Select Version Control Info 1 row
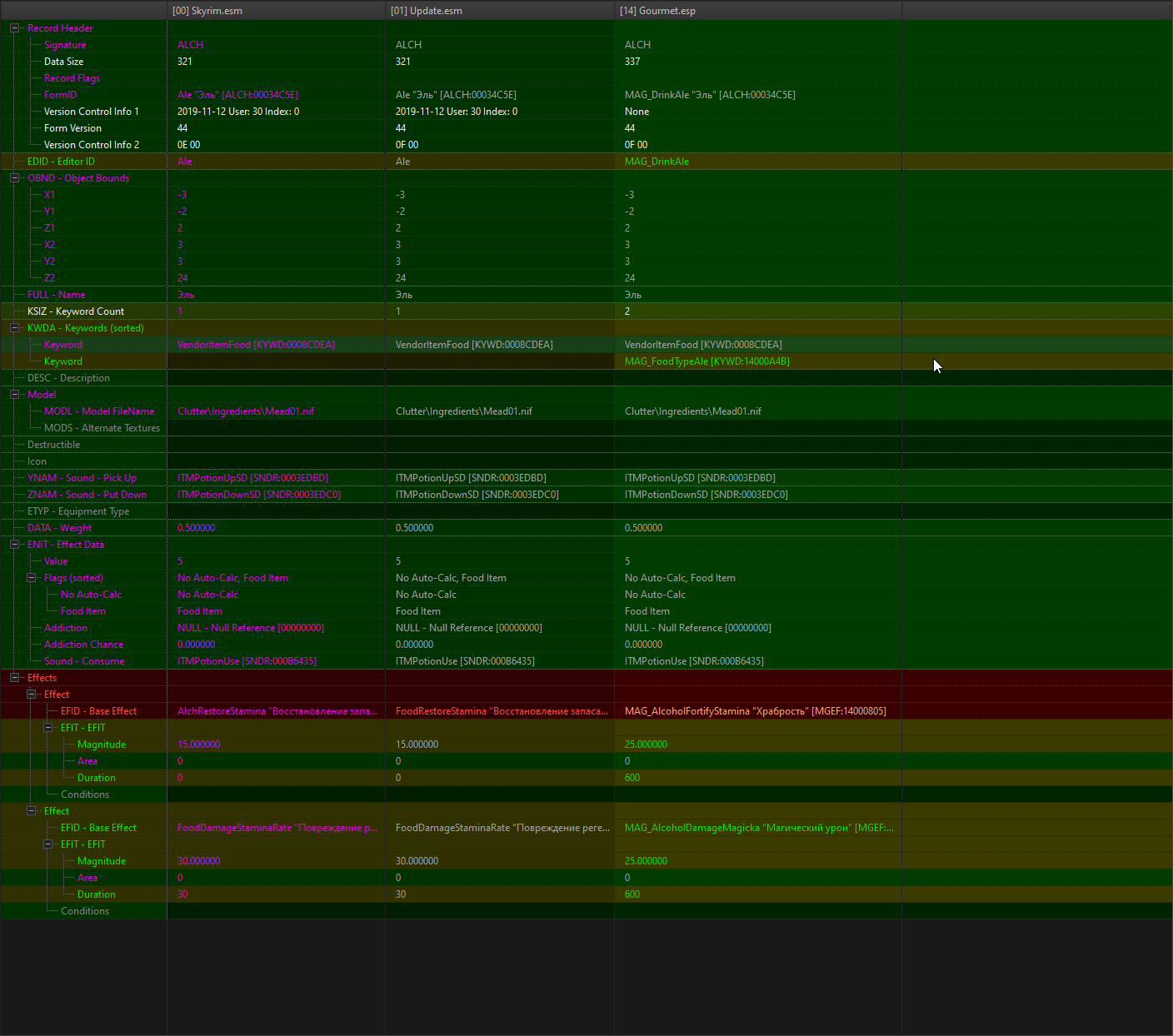 point(92,112)
